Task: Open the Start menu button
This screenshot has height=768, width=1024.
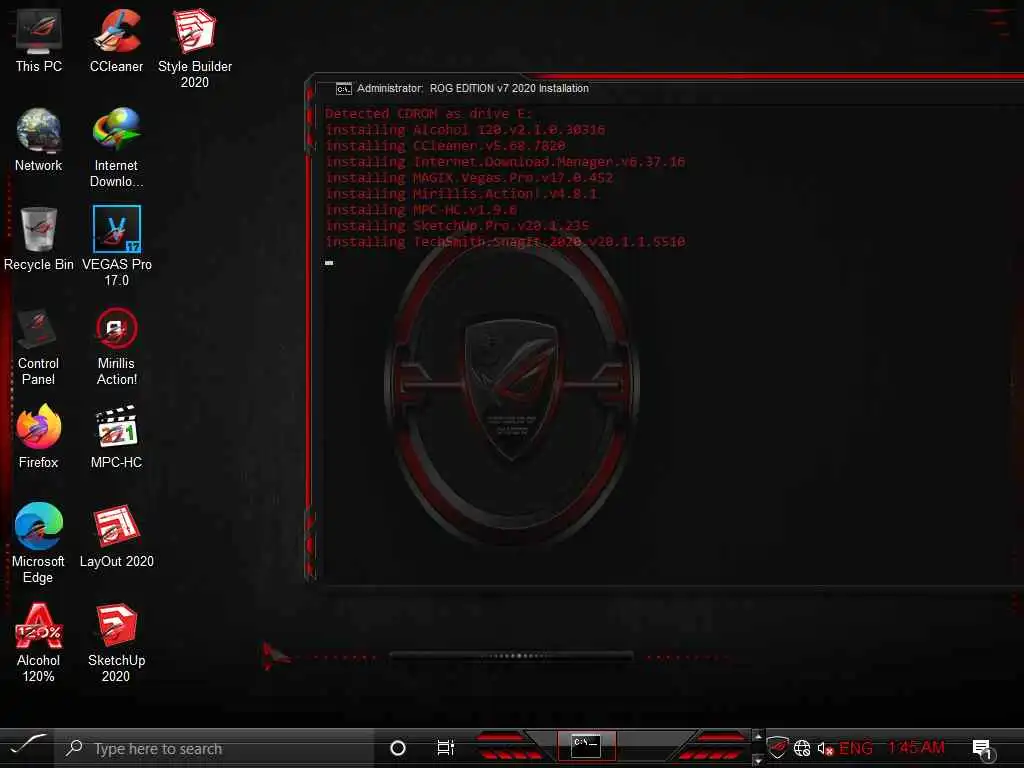Action: coord(27,747)
